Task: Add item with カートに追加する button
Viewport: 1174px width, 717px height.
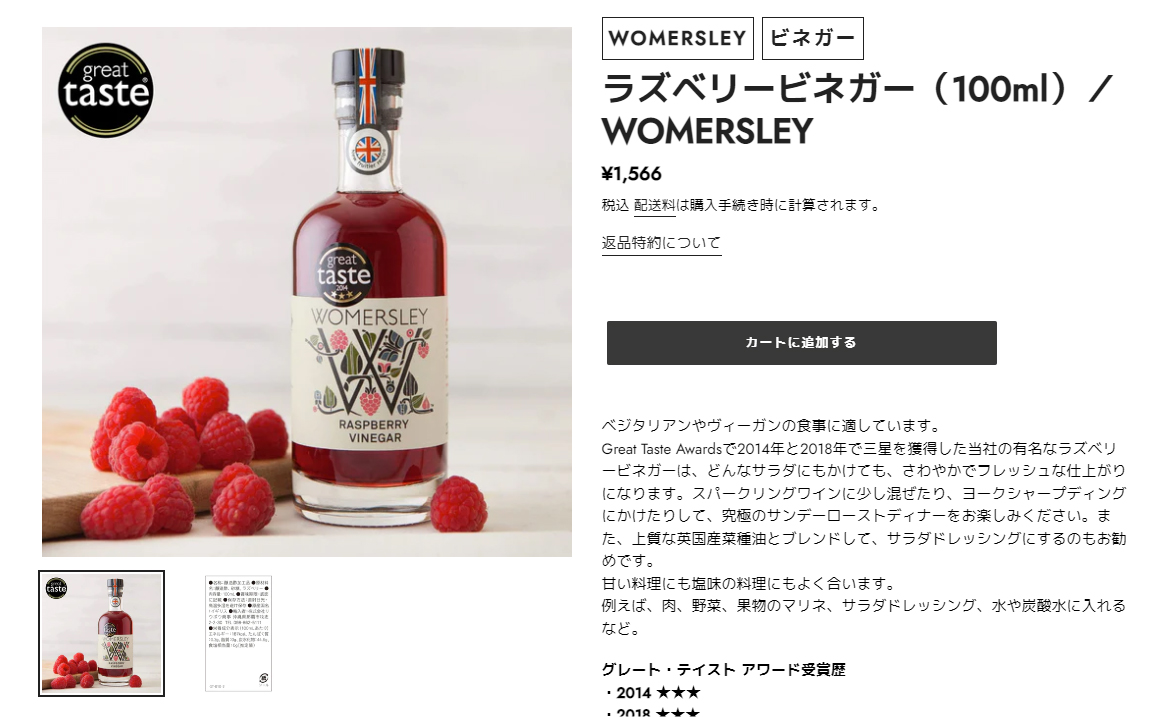Action: click(x=801, y=343)
